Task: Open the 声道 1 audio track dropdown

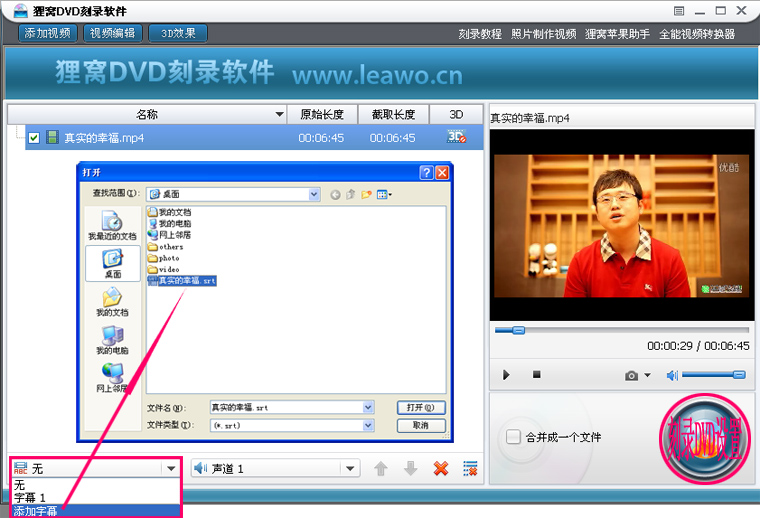Action: tap(275, 469)
